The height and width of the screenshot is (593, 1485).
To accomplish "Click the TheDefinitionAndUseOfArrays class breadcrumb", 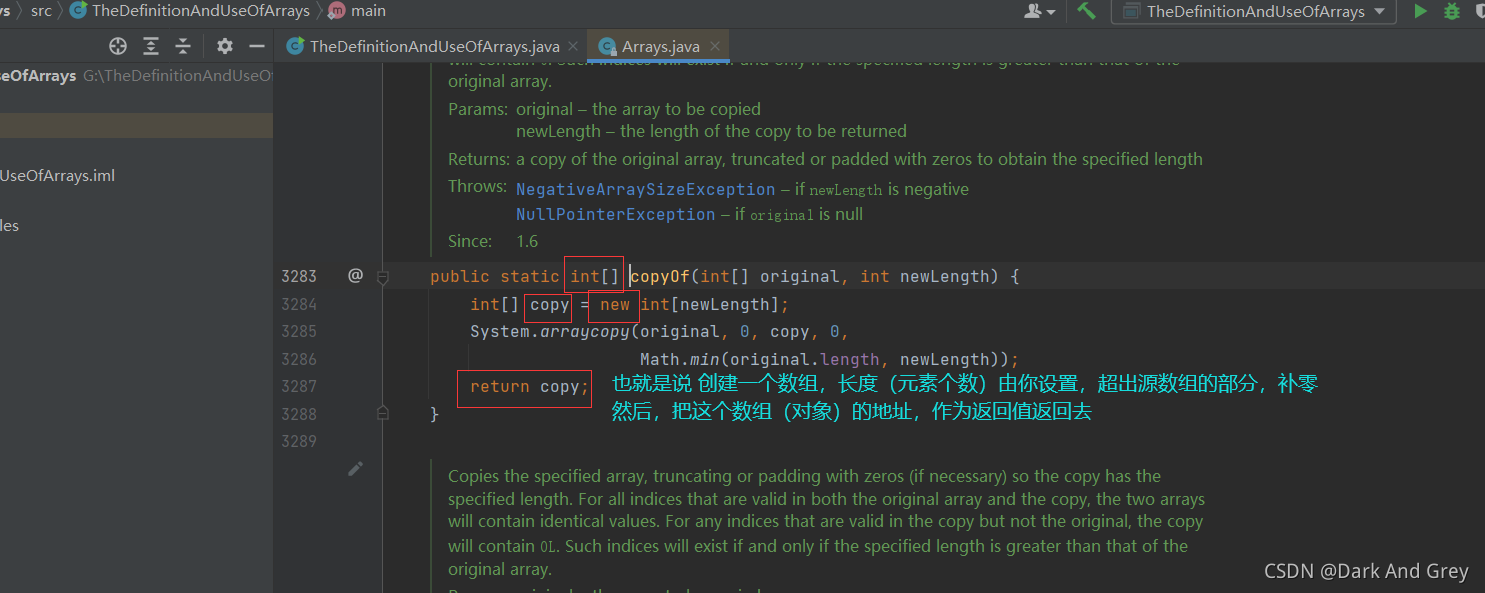I will (x=192, y=11).
